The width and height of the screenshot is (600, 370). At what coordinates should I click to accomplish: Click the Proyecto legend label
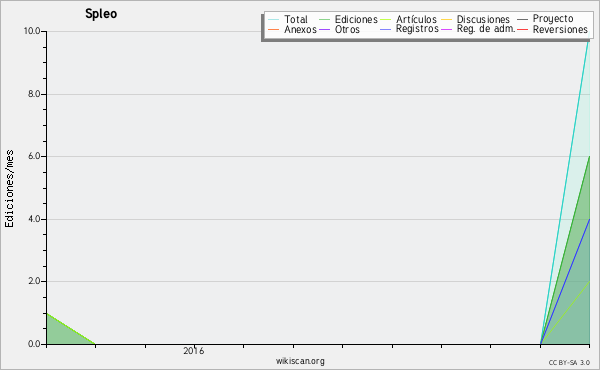(553, 19)
